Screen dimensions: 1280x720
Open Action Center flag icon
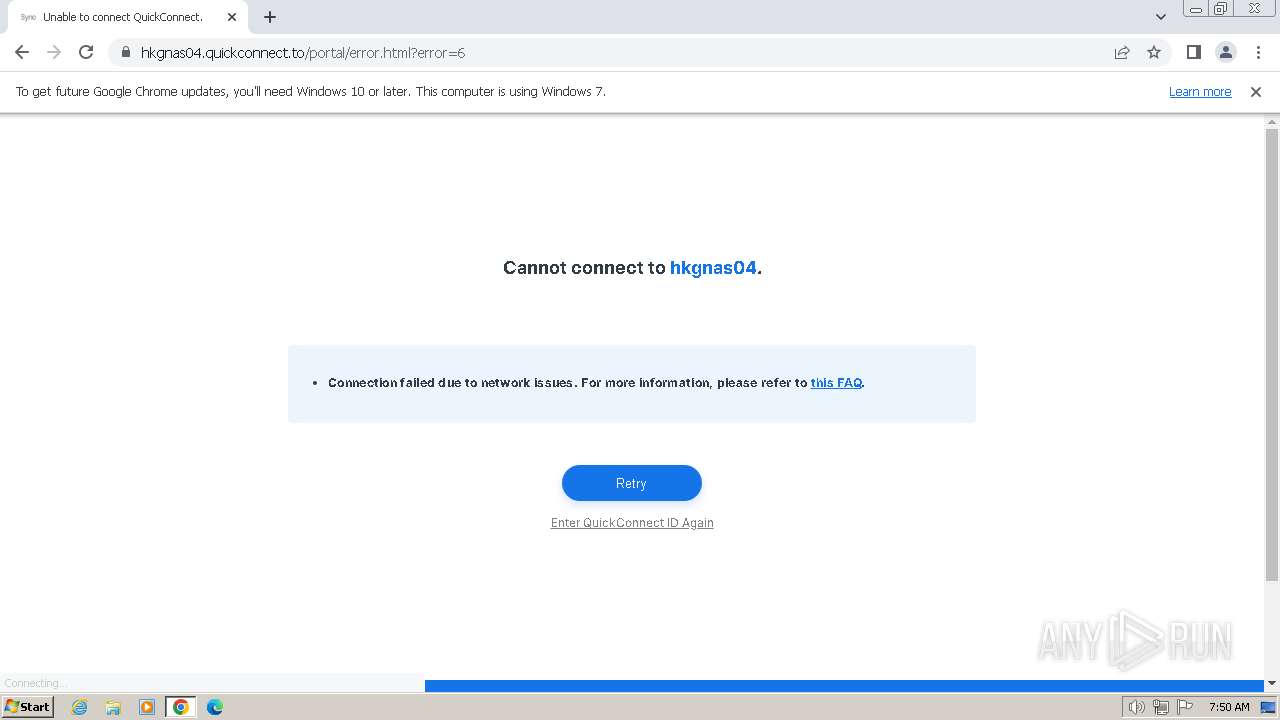click(1185, 707)
